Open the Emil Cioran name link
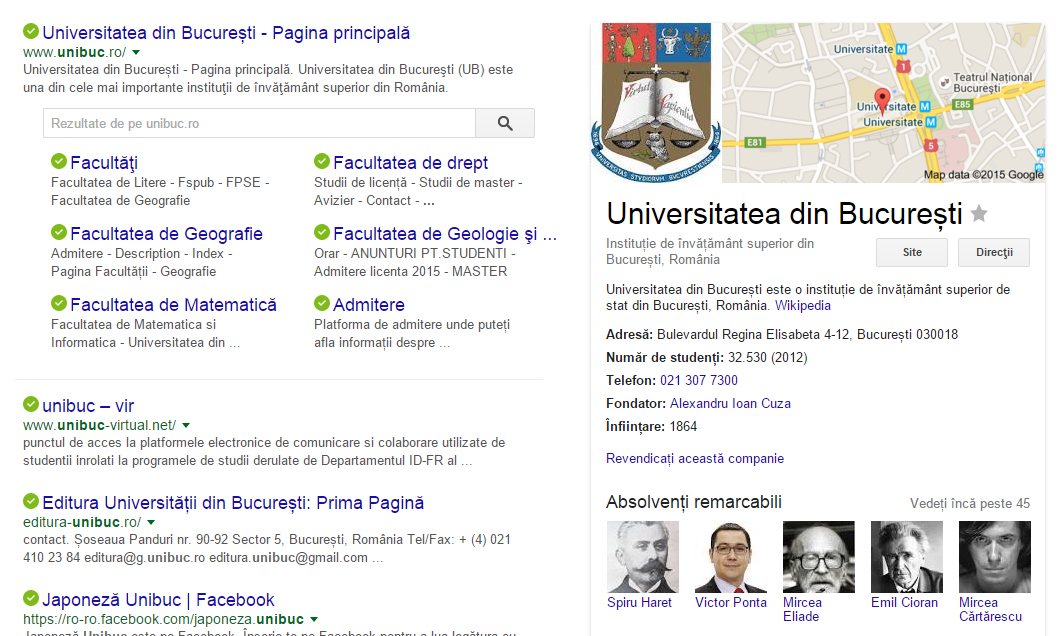This screenshot has width=1064, height=636. coord(905,602)
